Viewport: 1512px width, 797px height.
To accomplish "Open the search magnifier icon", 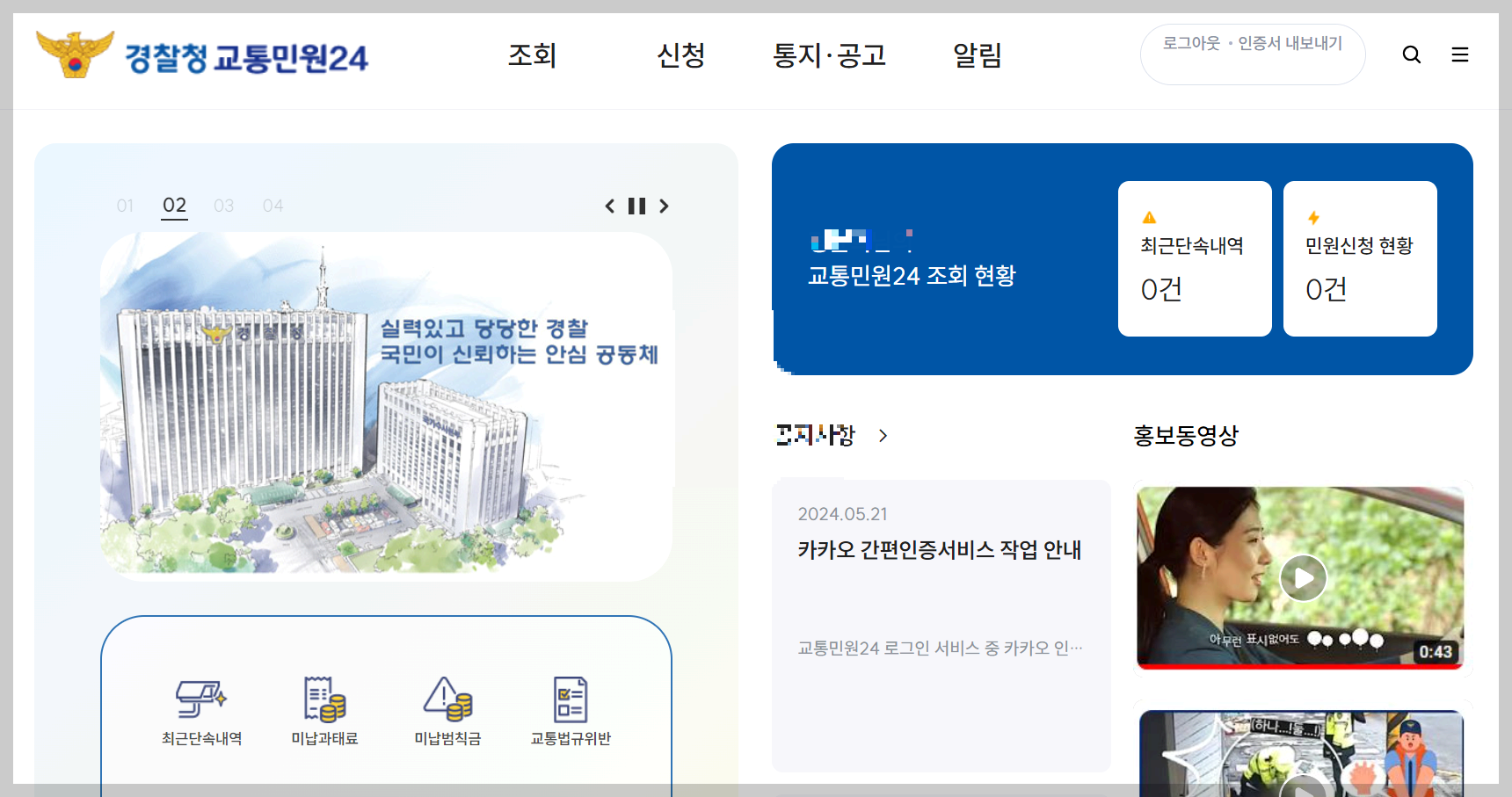I will click(x=1411, y=54).
